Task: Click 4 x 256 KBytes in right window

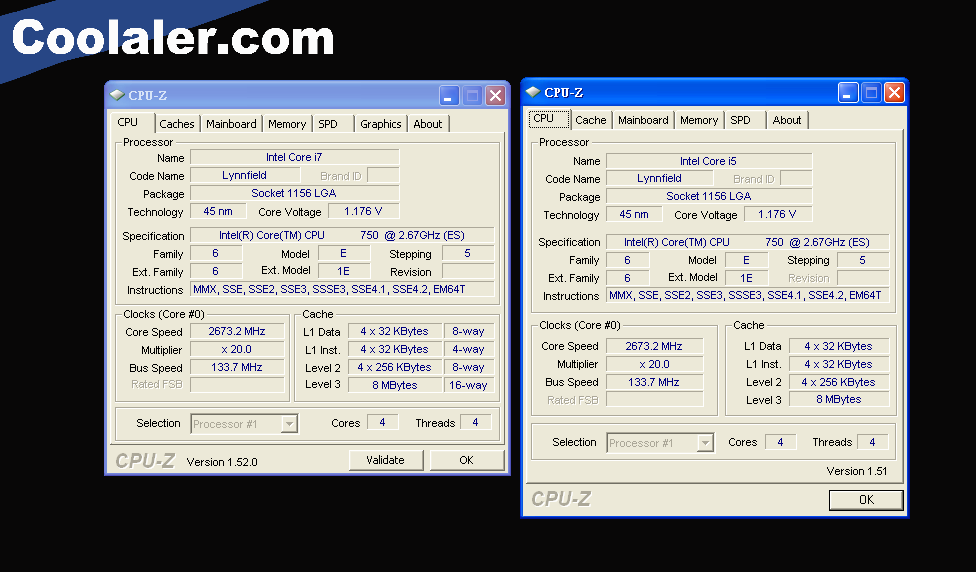Action: point(838,382)
